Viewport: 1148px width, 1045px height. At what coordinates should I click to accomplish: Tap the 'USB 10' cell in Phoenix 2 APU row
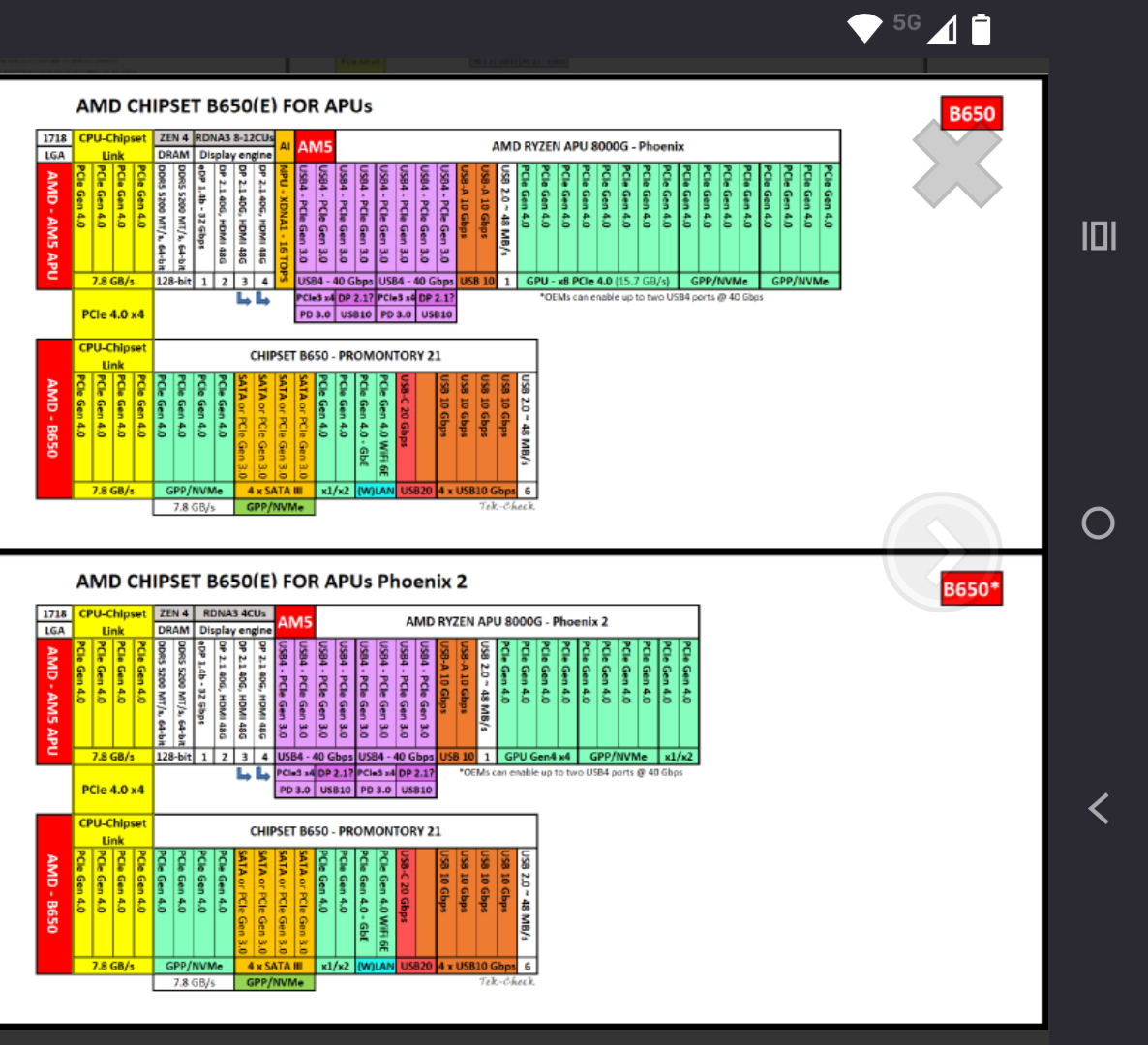(457, 757)
